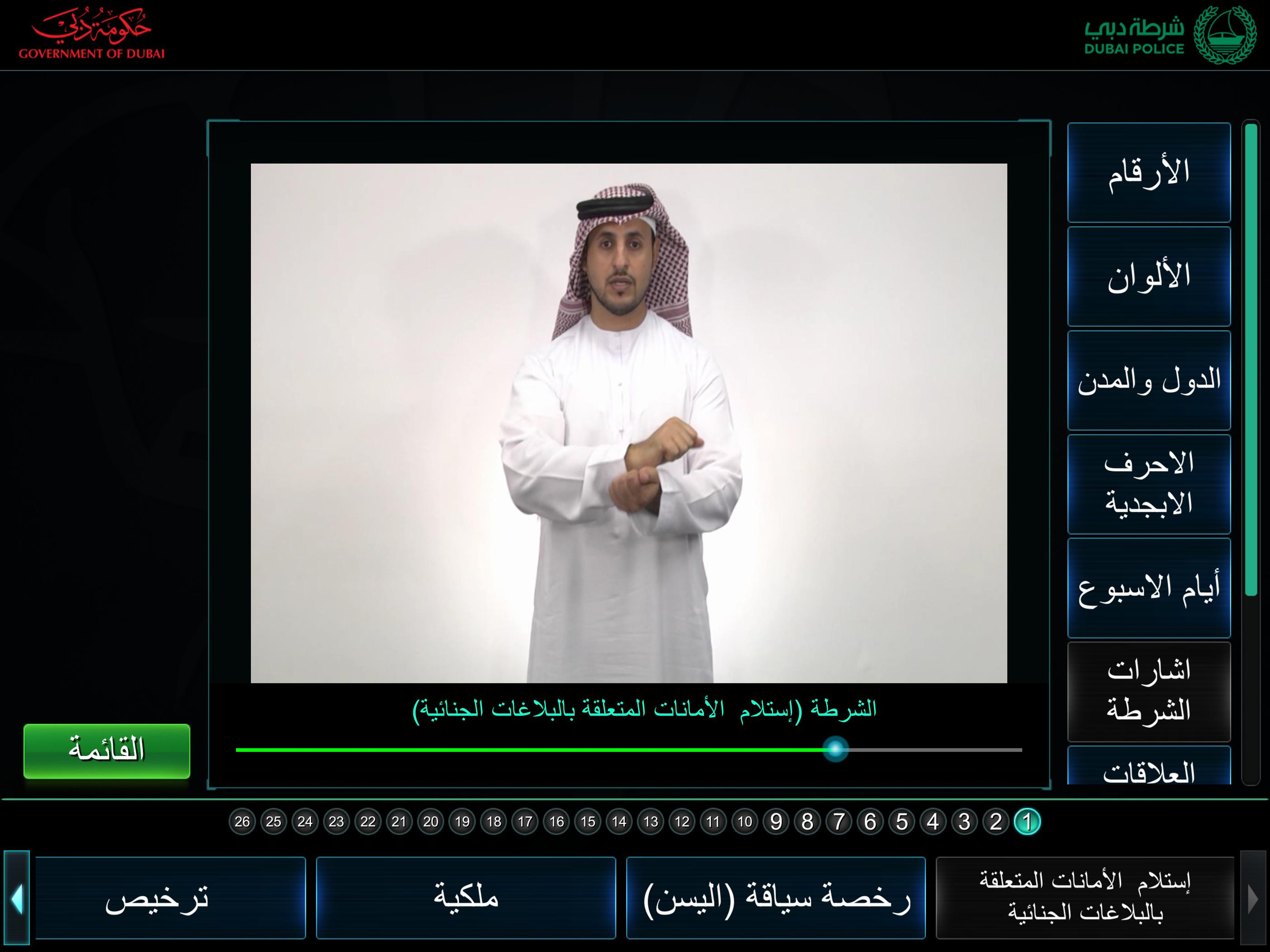Screen dimensions: 1270x952
Task: Jump to page 23 circle
Action: [x=337, y=822]
